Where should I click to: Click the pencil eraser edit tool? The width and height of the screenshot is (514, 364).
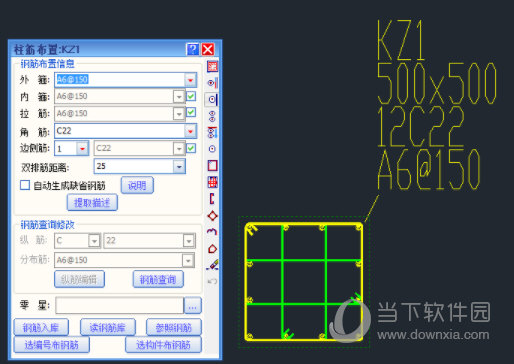click(x=212, y=265)
